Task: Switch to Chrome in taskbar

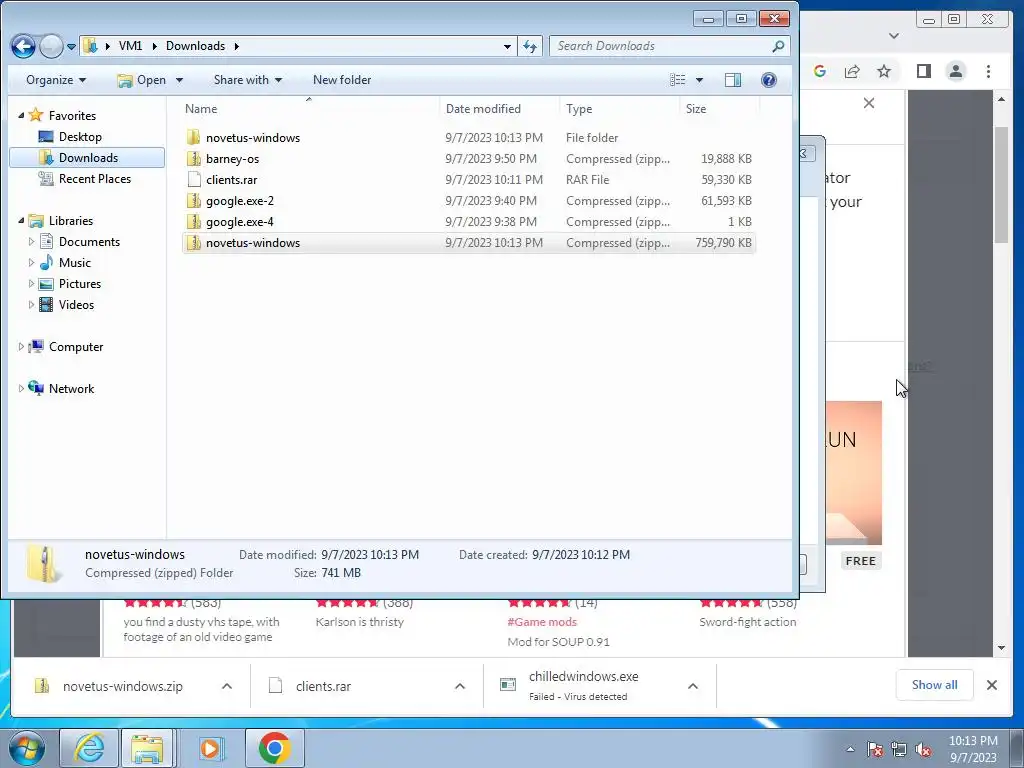Action: pyautogui.click(x=274, y=748)
